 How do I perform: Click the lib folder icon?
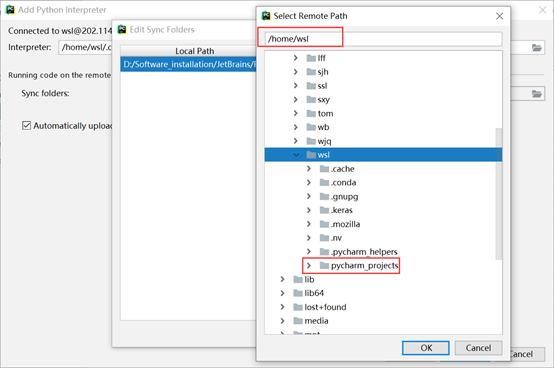(x=298, y=279)
